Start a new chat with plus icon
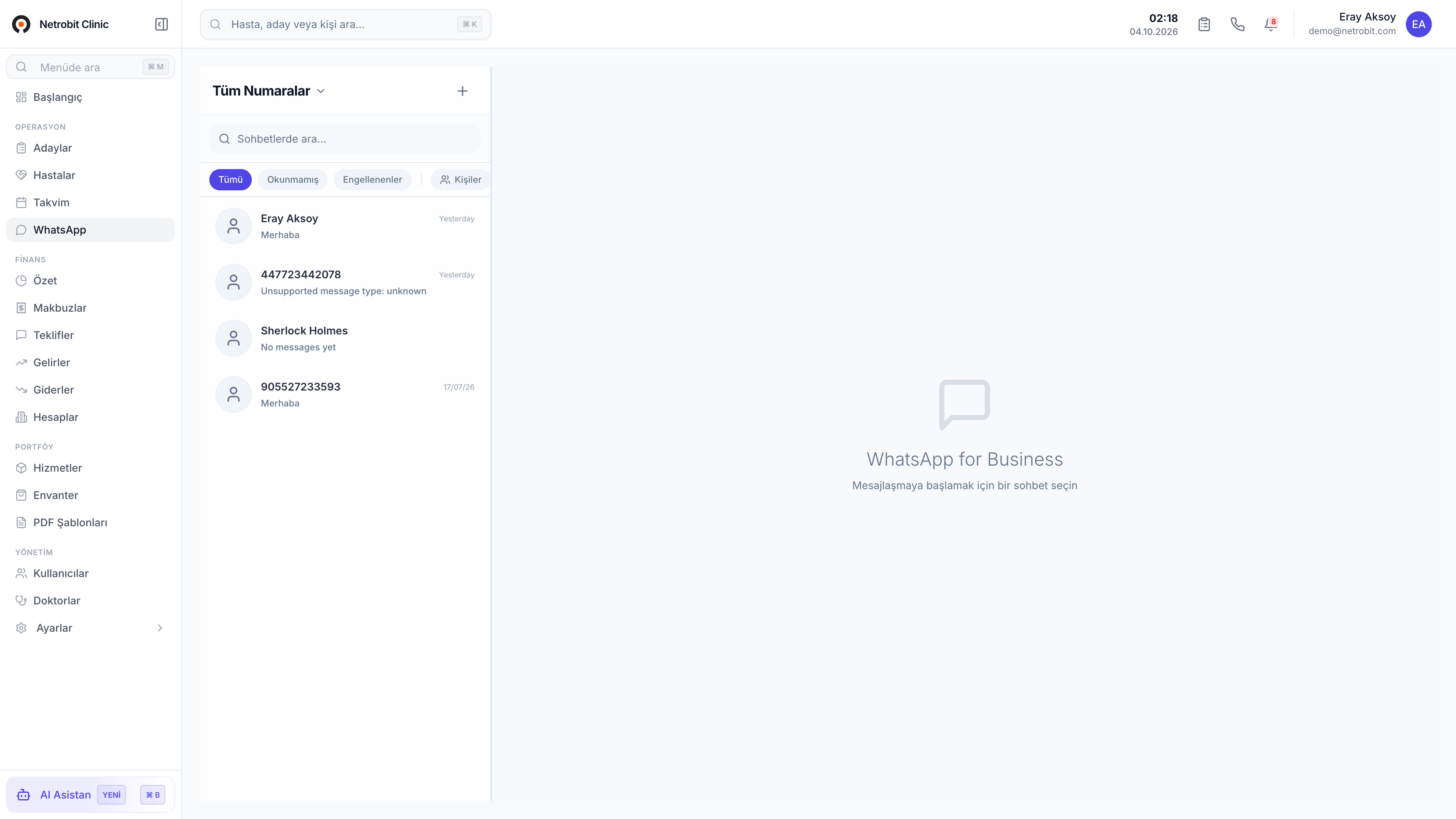 click(x=462, y=91)
